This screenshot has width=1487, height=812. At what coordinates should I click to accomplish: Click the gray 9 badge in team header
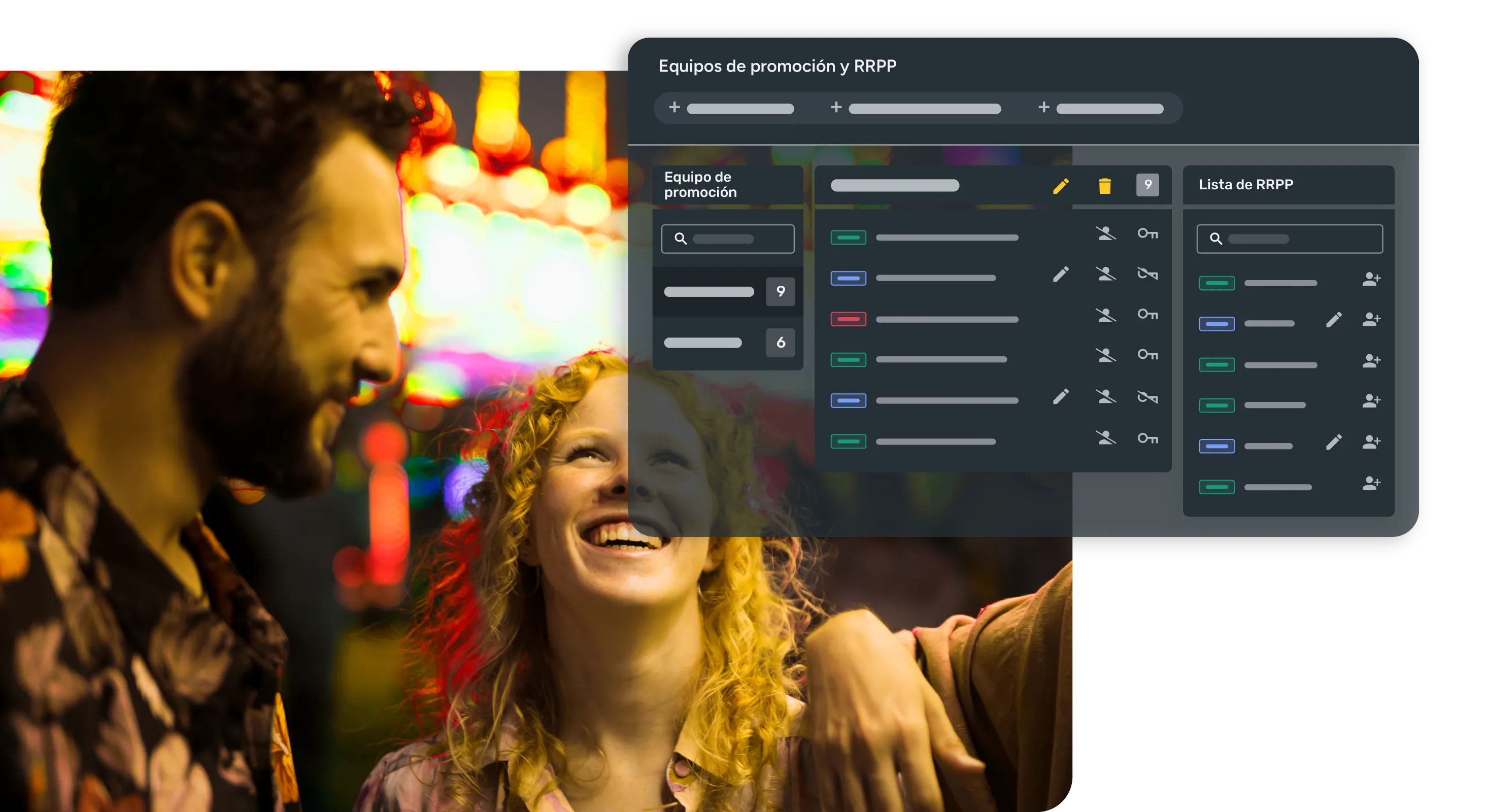pos(1147,185)
